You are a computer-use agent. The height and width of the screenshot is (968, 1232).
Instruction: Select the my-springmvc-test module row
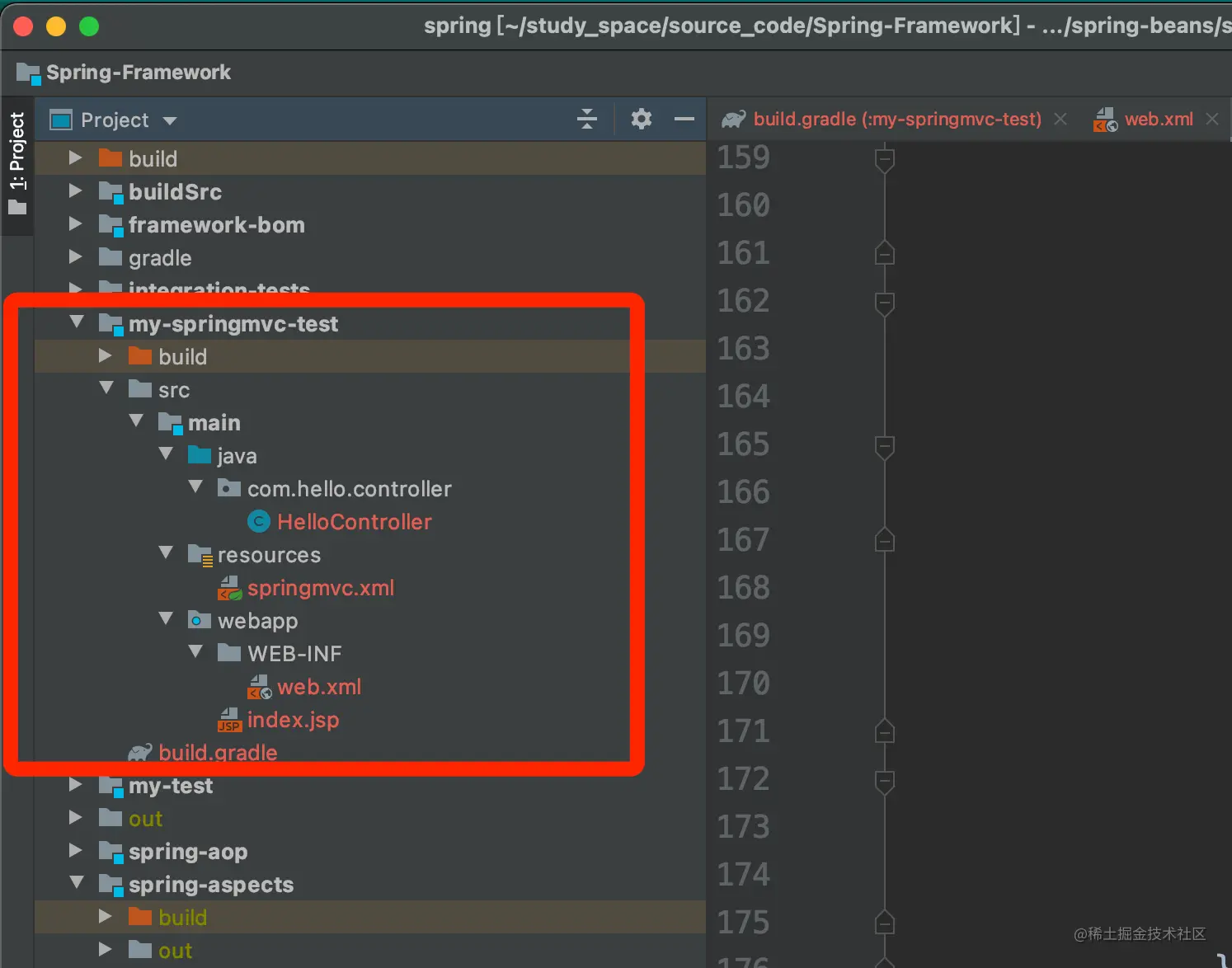pyautogui.click(x=370, y=323)
